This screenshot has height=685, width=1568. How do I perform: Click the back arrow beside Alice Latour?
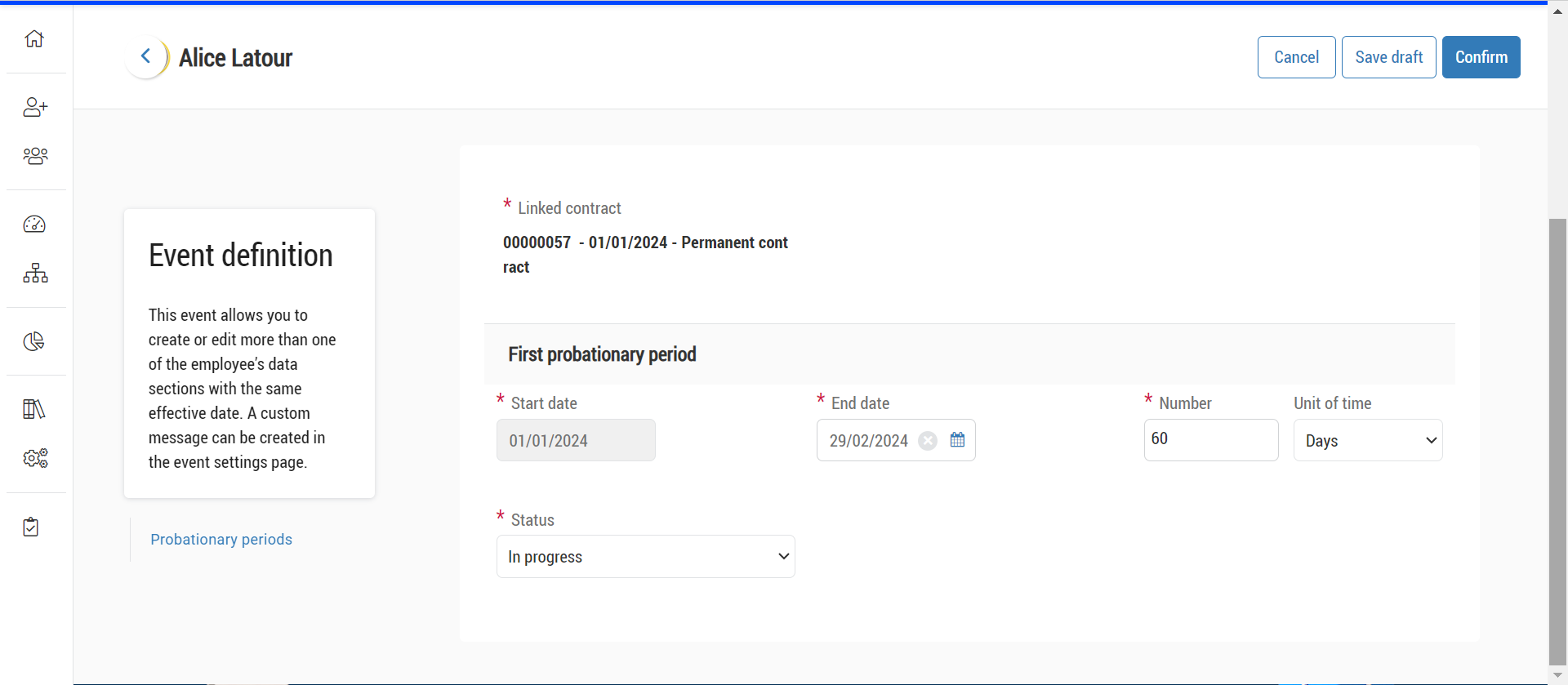146,56
